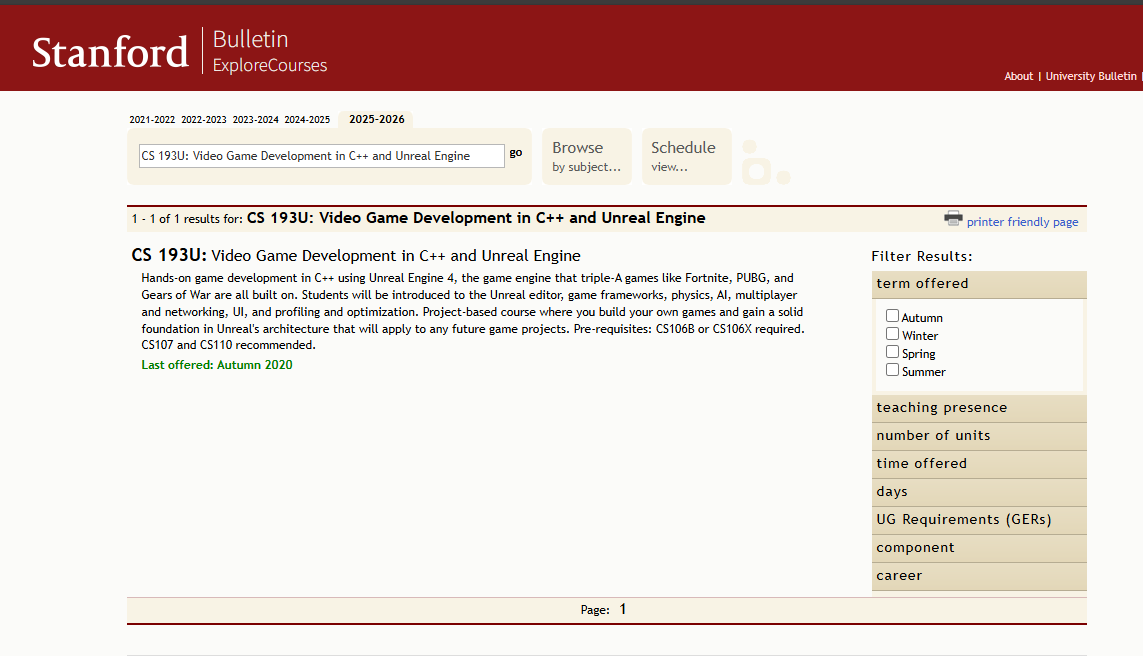Go to results page 1
Screen dimensions: 1143x656
point(623,609)
